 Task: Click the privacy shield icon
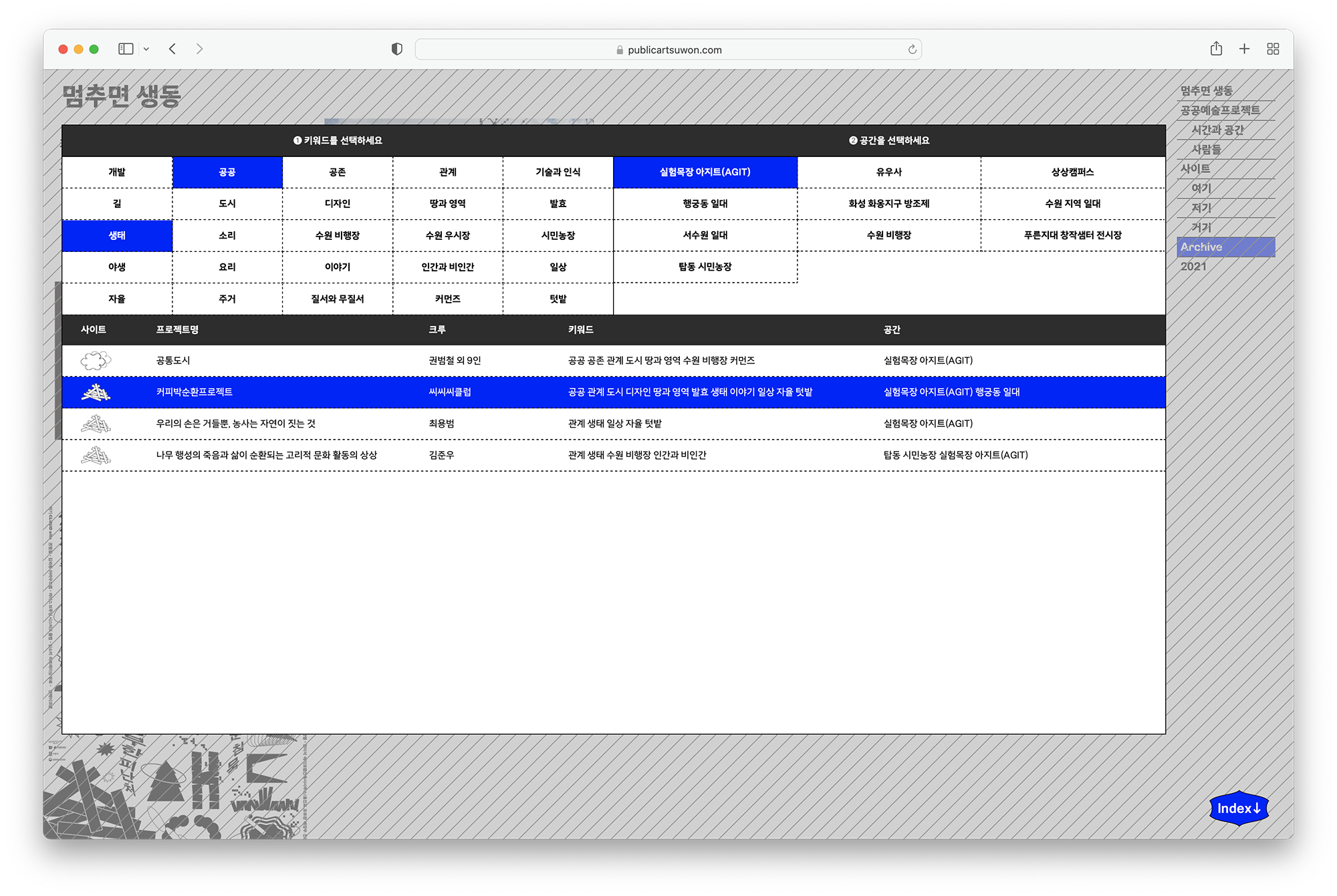pyautogui.click(x=396, y=49)
